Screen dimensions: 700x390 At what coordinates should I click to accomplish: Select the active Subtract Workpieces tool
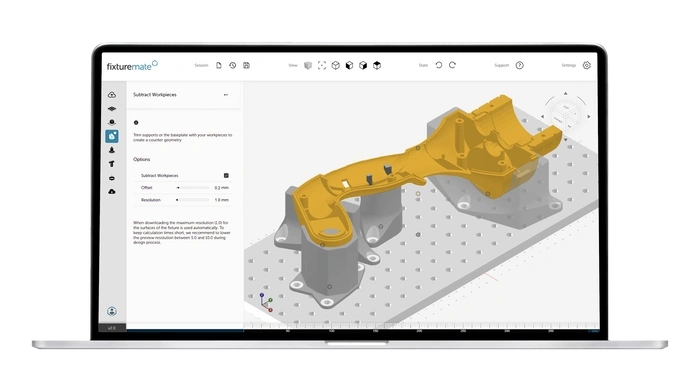click(x=112, y=136)
